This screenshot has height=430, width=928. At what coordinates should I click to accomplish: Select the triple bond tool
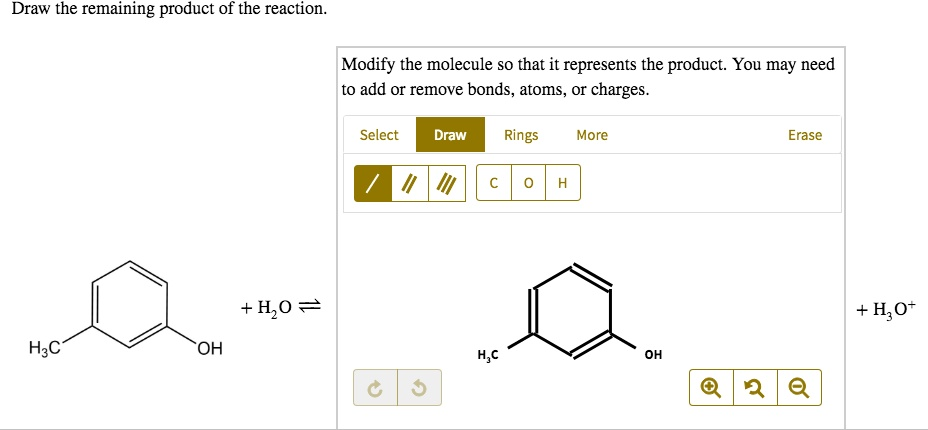pos(446,183)
